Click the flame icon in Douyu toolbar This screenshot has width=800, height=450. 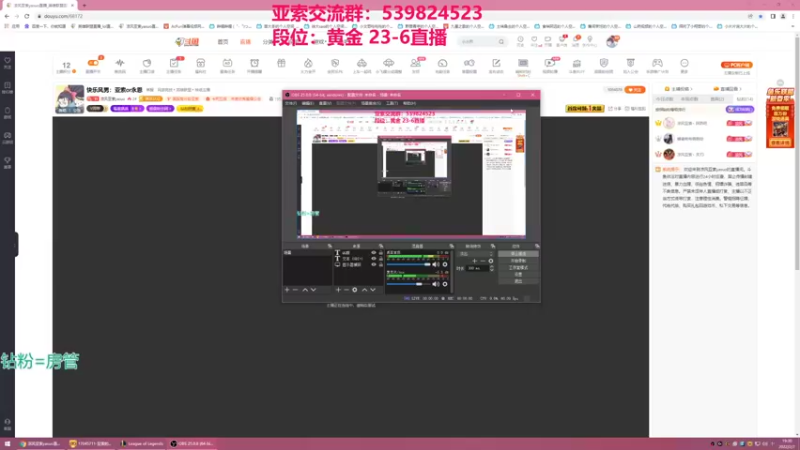[308, 63]
